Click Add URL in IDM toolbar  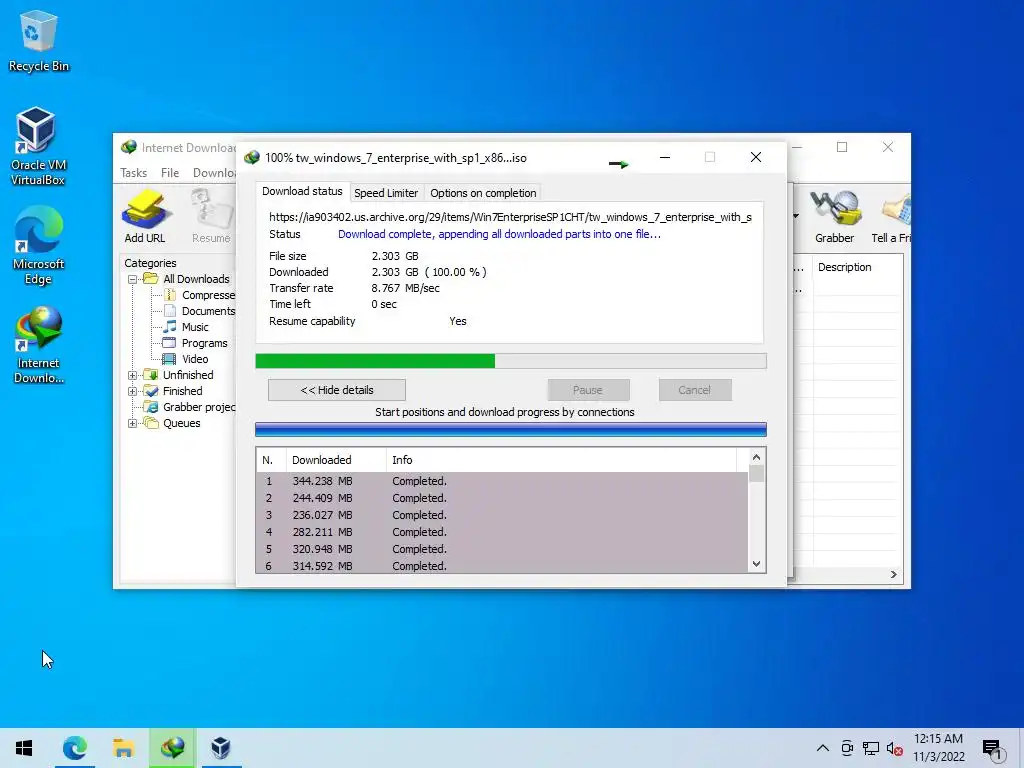[144, 216]
